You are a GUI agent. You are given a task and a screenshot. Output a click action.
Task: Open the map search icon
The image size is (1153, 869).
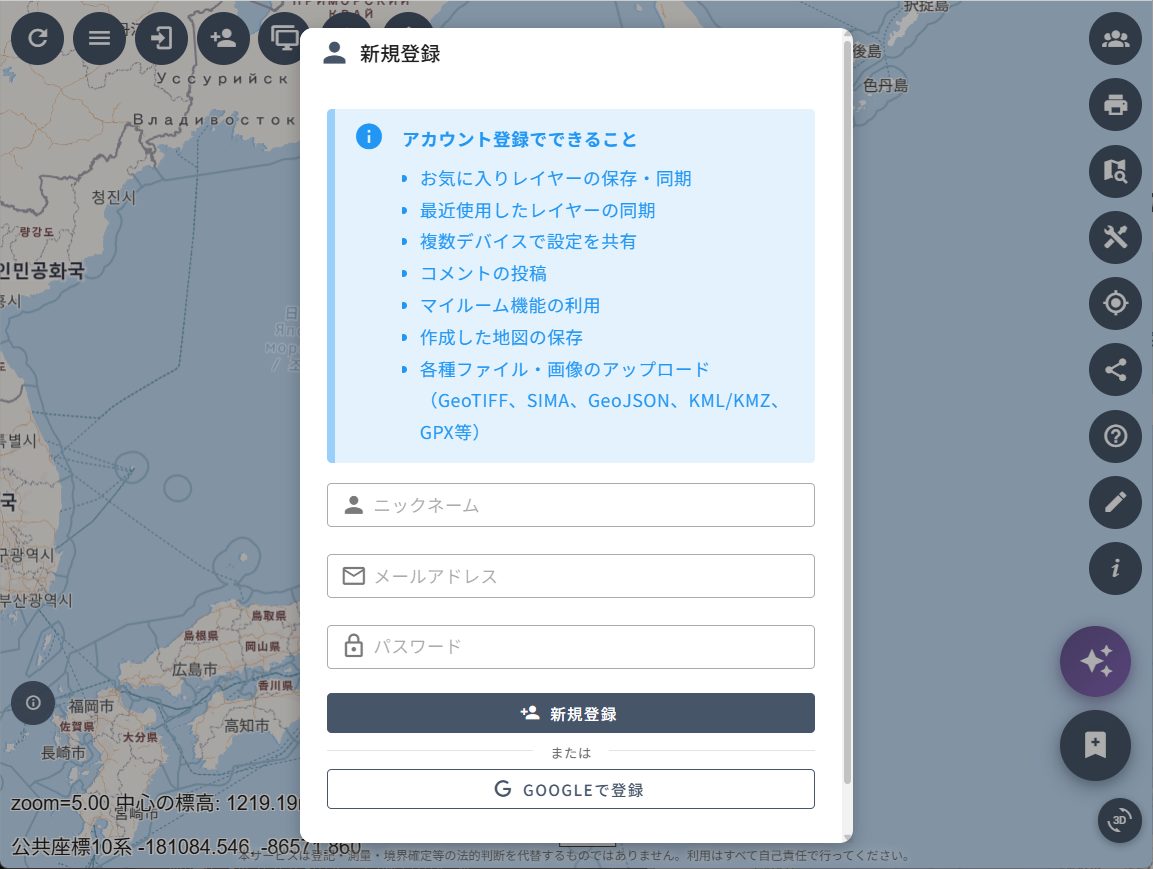coord(1114,171)
